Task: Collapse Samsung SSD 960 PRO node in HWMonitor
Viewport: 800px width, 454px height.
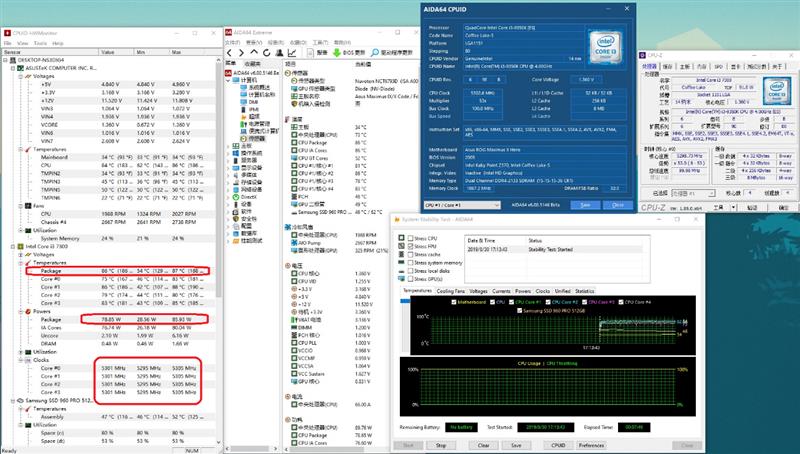Action: [13, 401]
